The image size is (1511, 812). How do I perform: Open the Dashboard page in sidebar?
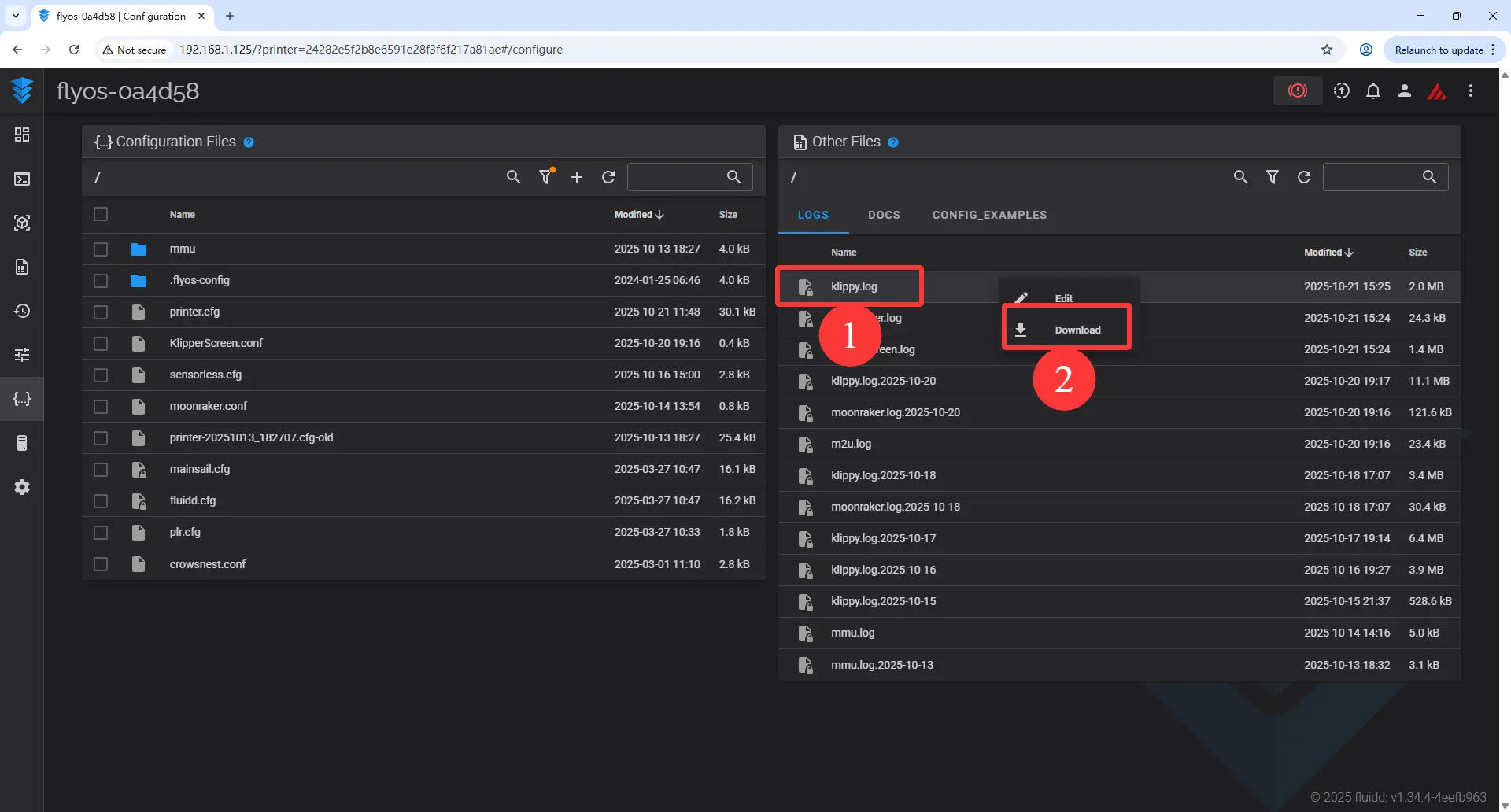click(x=22, y=135)
